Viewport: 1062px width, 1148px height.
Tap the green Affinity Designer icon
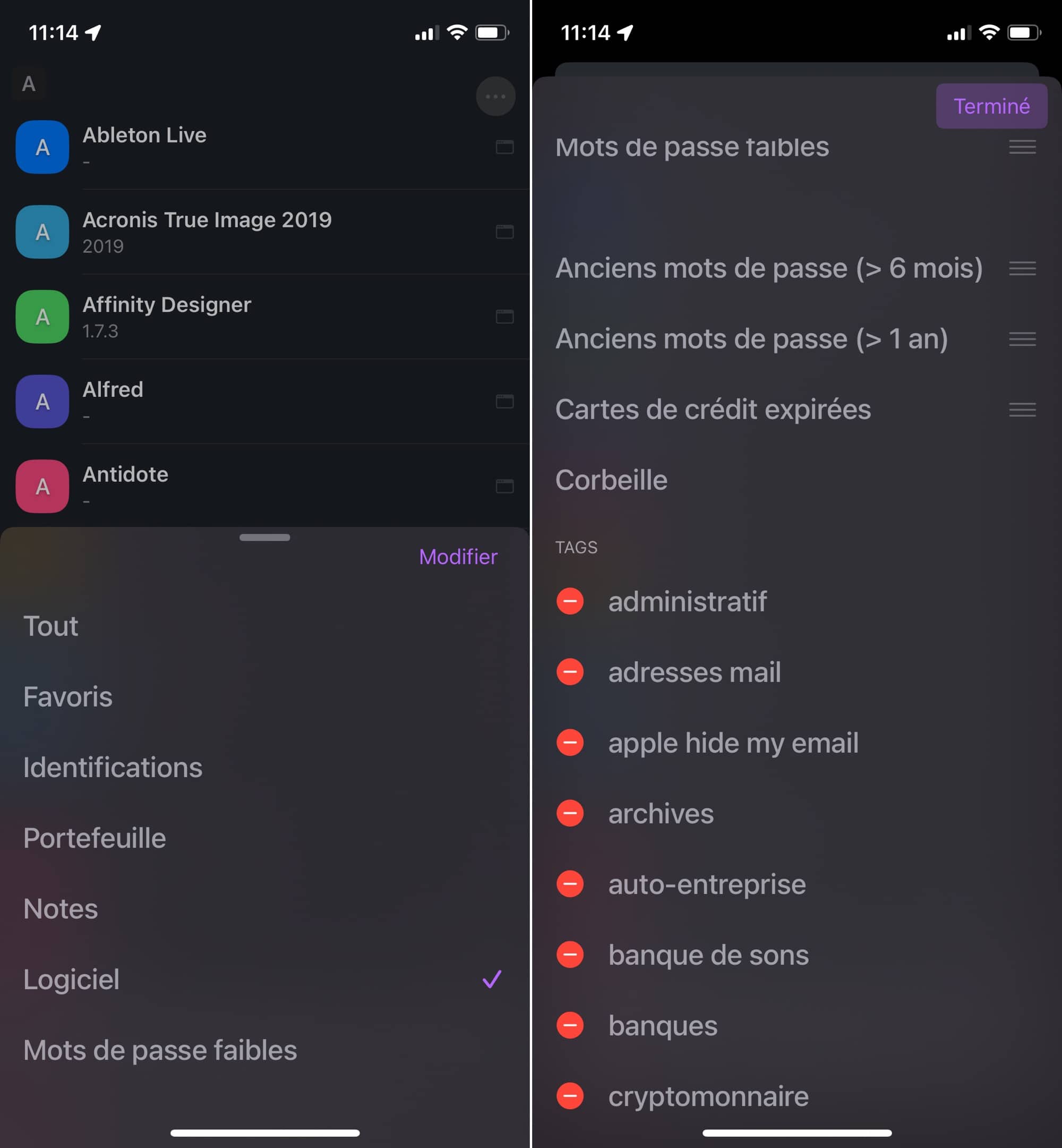click(x=42, y=317)
